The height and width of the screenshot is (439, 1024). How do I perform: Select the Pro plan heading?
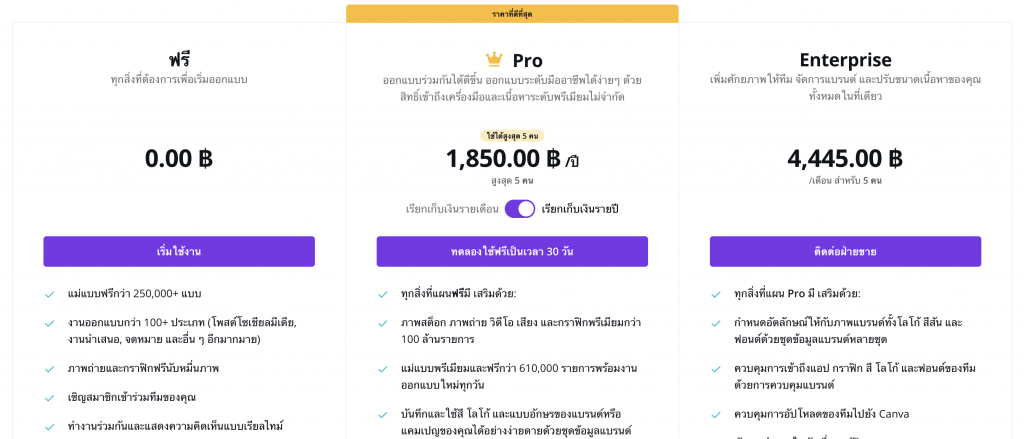[x=527, y=60]
